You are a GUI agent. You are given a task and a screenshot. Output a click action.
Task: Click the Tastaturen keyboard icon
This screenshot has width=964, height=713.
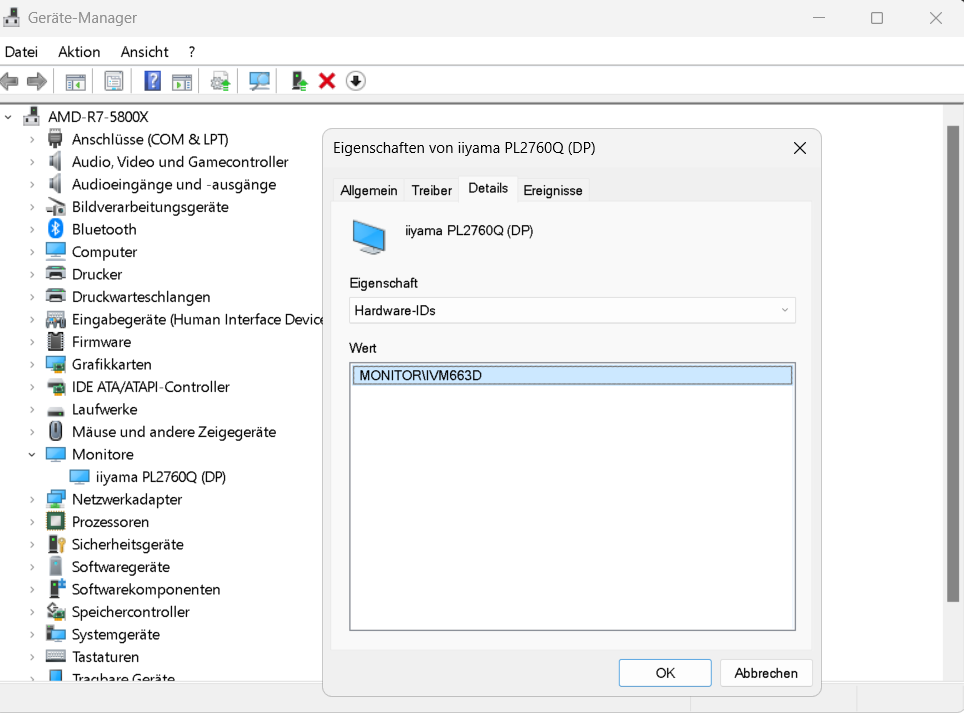click(x=56, y=656)
